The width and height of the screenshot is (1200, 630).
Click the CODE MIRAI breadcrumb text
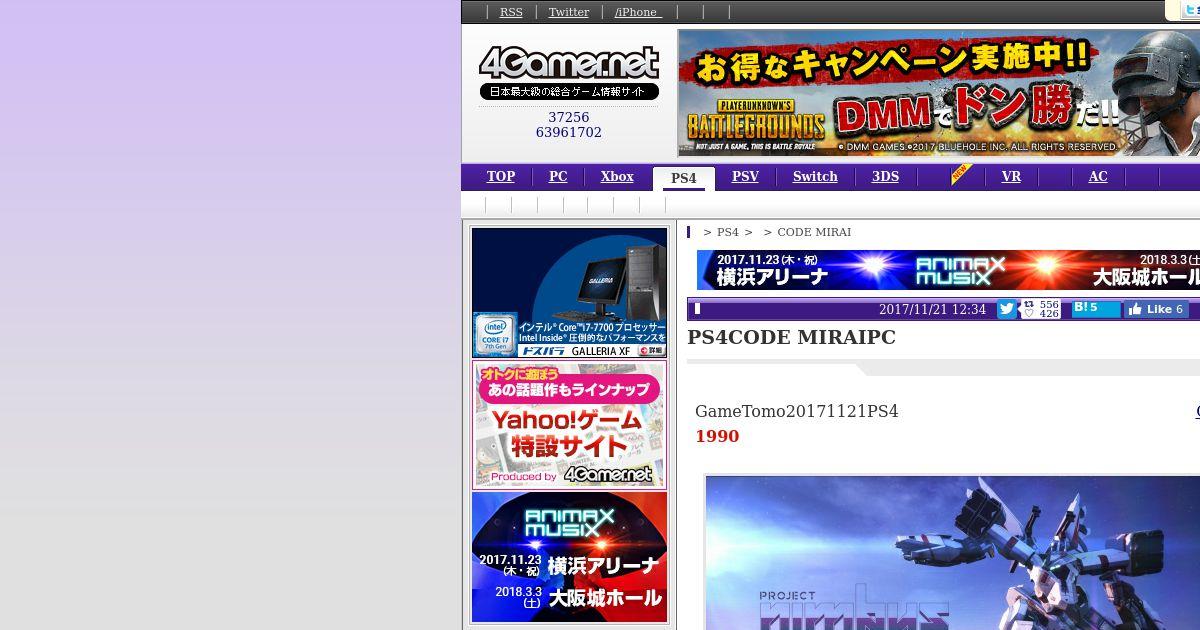814,232
